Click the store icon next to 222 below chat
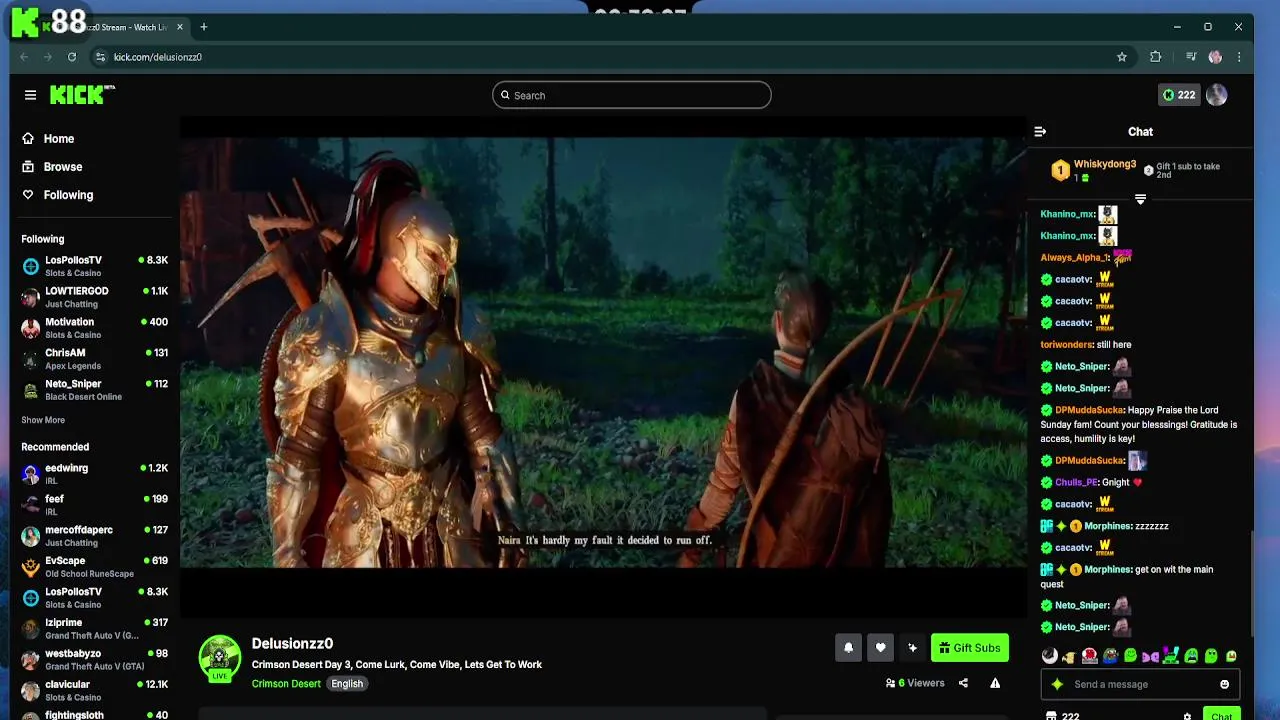This screenshot has height=720, width=1280. tap(1051, 716)
